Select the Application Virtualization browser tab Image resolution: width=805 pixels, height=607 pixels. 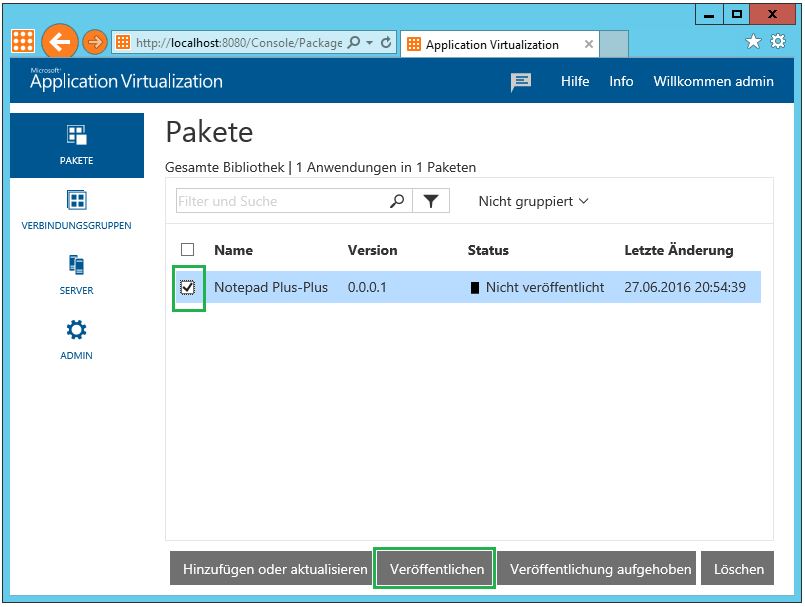[492, 44]
